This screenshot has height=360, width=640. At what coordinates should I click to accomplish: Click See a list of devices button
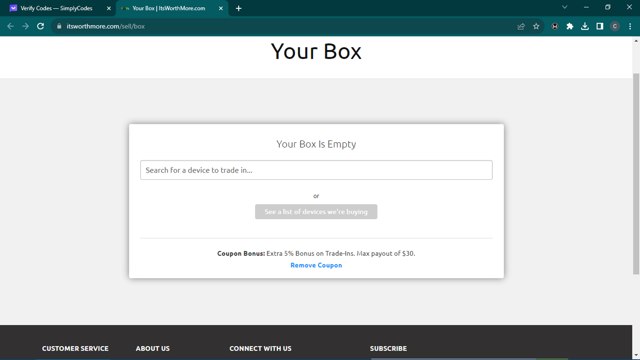coord(316,212)
